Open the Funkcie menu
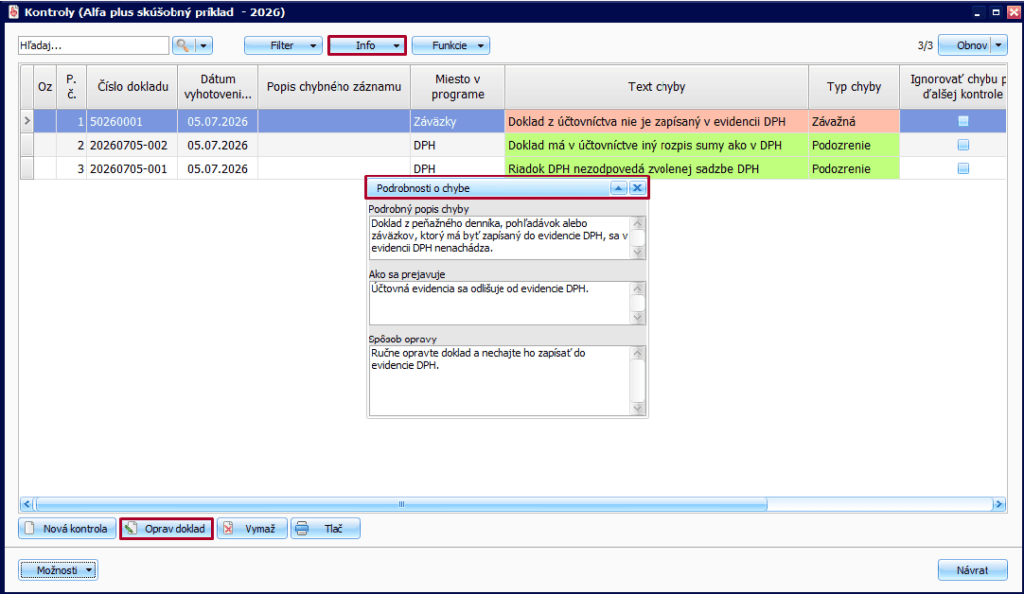This screenshot has height=594, width=1024. click(451, 46)
